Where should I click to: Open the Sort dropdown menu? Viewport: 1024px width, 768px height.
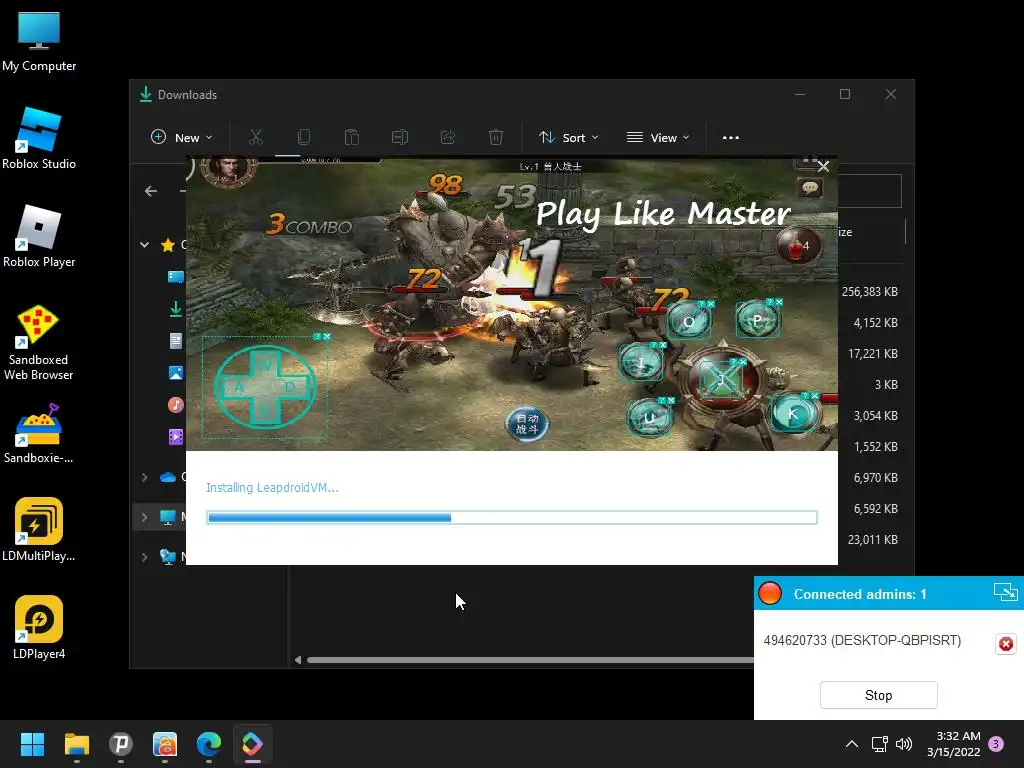pyautogui.click(x=568, y=138)
